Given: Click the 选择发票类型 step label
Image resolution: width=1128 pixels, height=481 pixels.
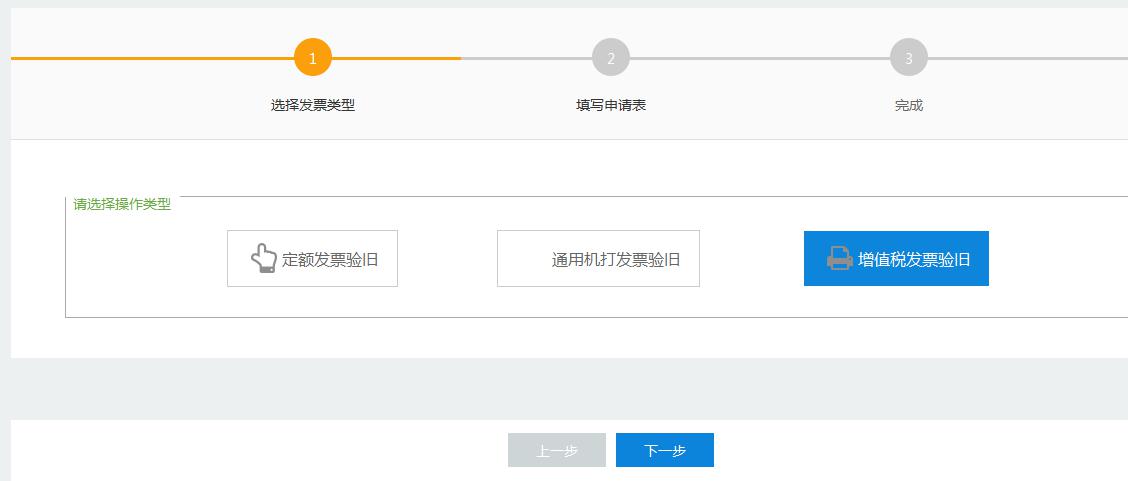Looking at the screenshot, I should click(x=313, y=105).
